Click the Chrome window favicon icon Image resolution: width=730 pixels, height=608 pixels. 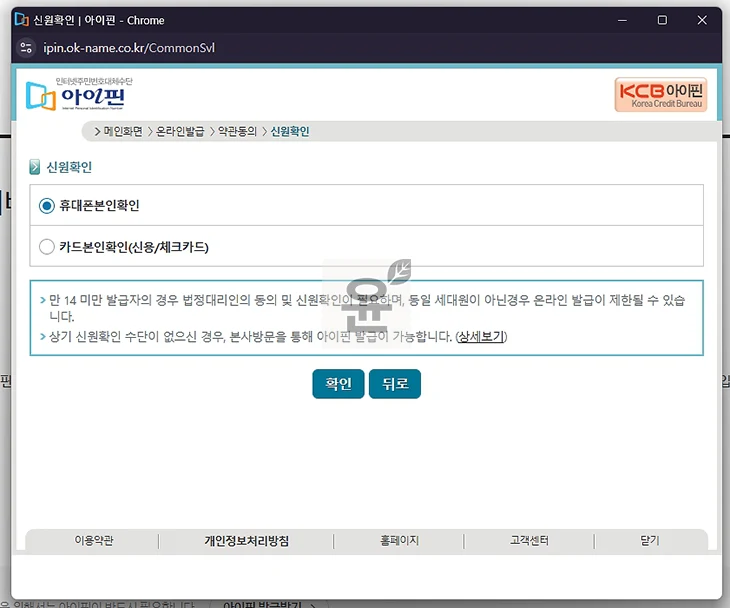(x=21, y=20)
